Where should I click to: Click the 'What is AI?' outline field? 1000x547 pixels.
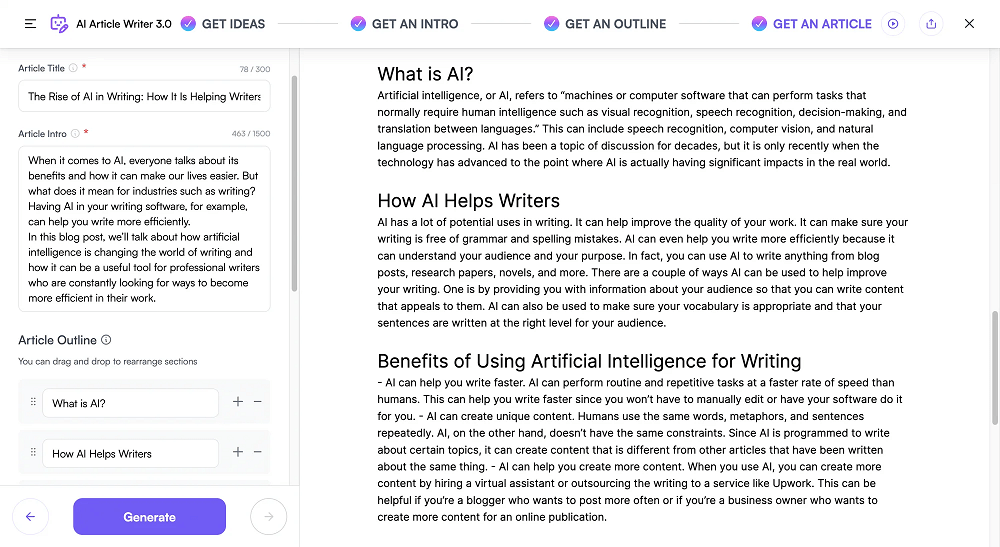(x=130, y=403)
